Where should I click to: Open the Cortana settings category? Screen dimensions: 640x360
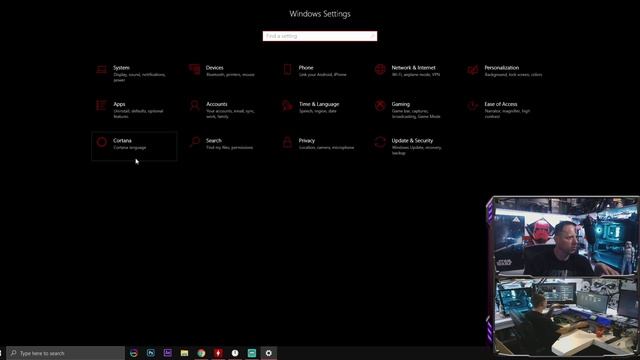click(x=134, y=146)
